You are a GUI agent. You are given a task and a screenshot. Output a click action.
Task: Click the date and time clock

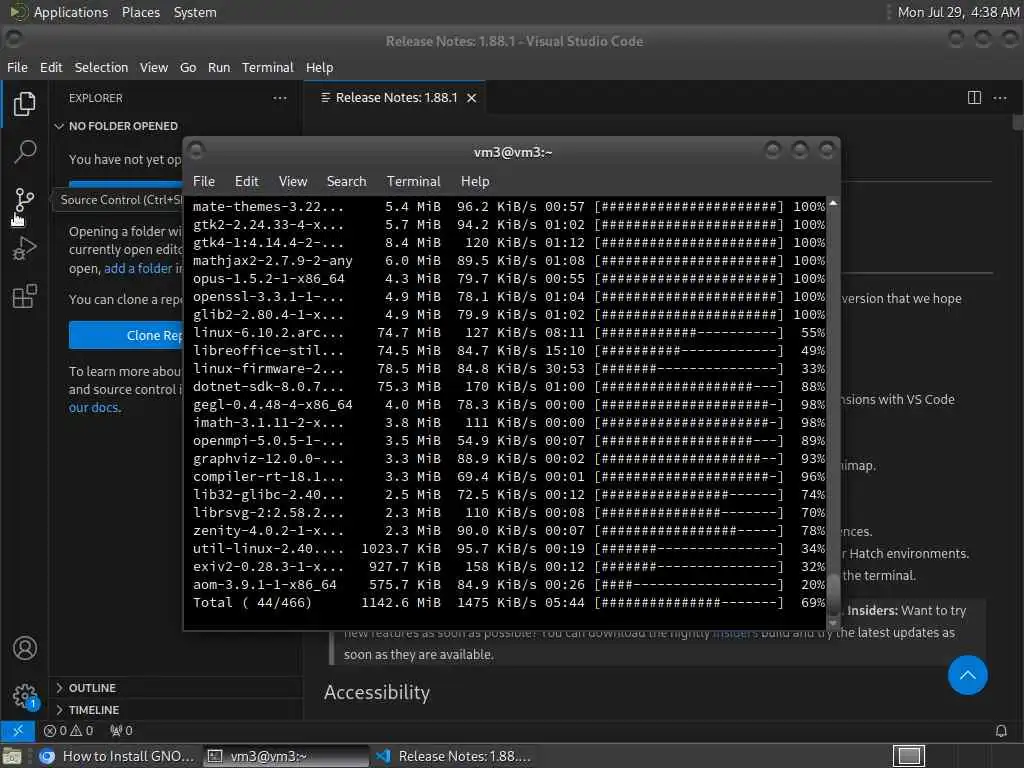click(958, 12)
